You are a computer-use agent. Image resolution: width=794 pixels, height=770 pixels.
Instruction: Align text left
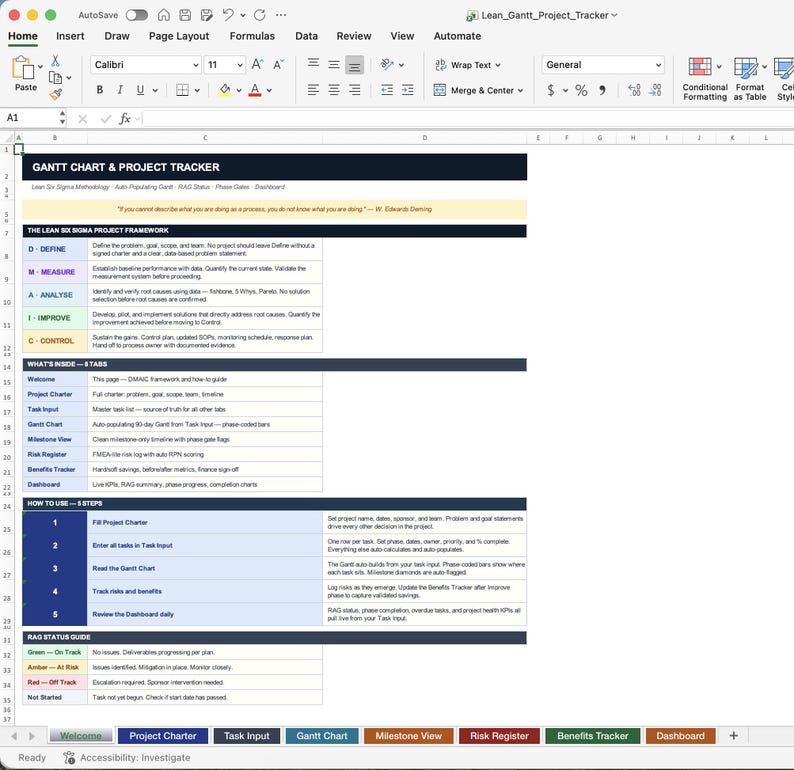pyautogui.click(x=313, y=90)
